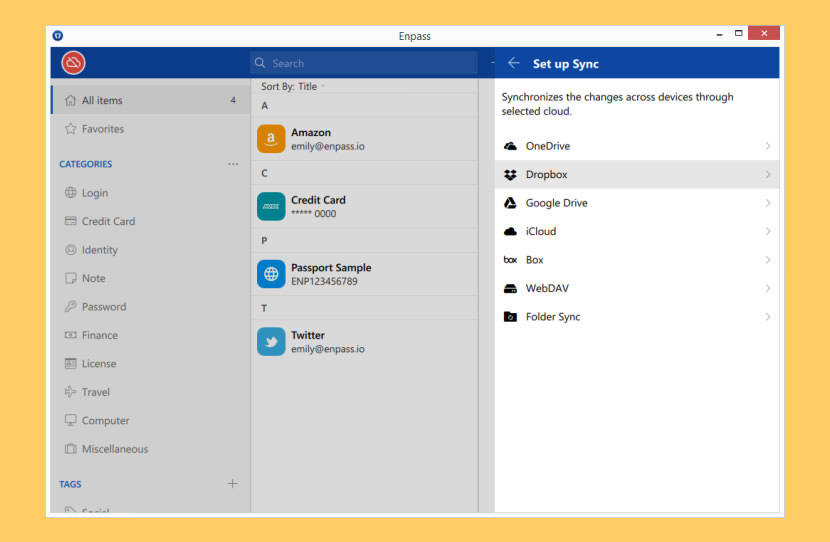Open the Sort By Title dropdown

pyautogui.click(x=293, y=86)
